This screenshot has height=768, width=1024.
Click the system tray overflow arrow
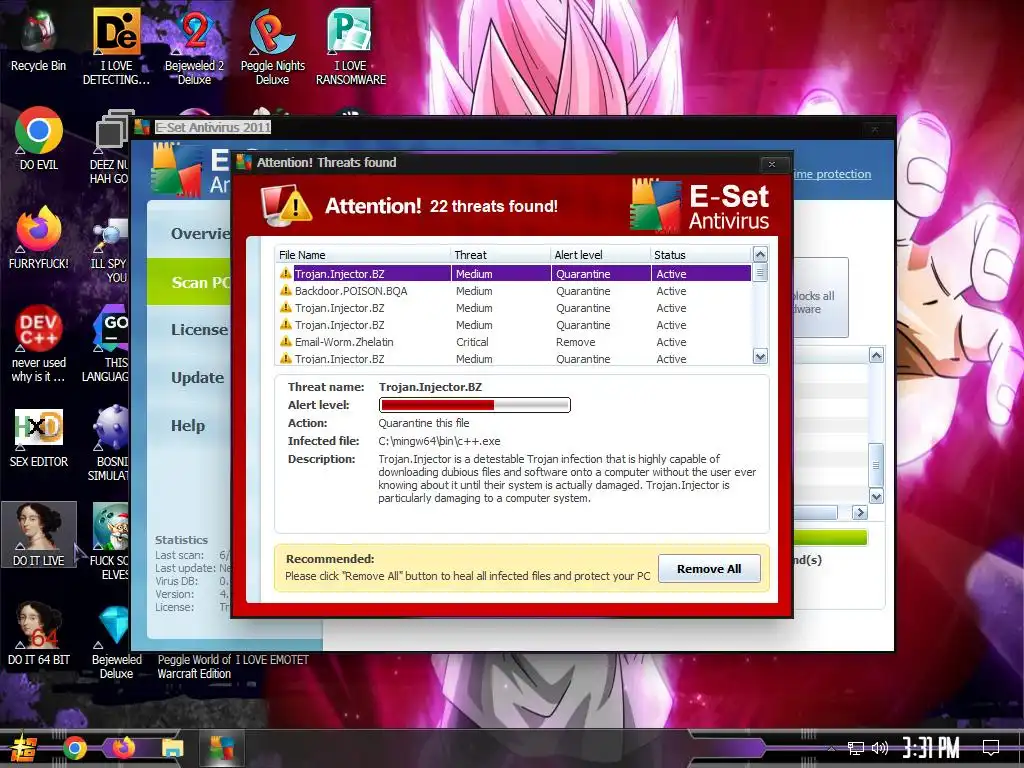pos(831,748)
